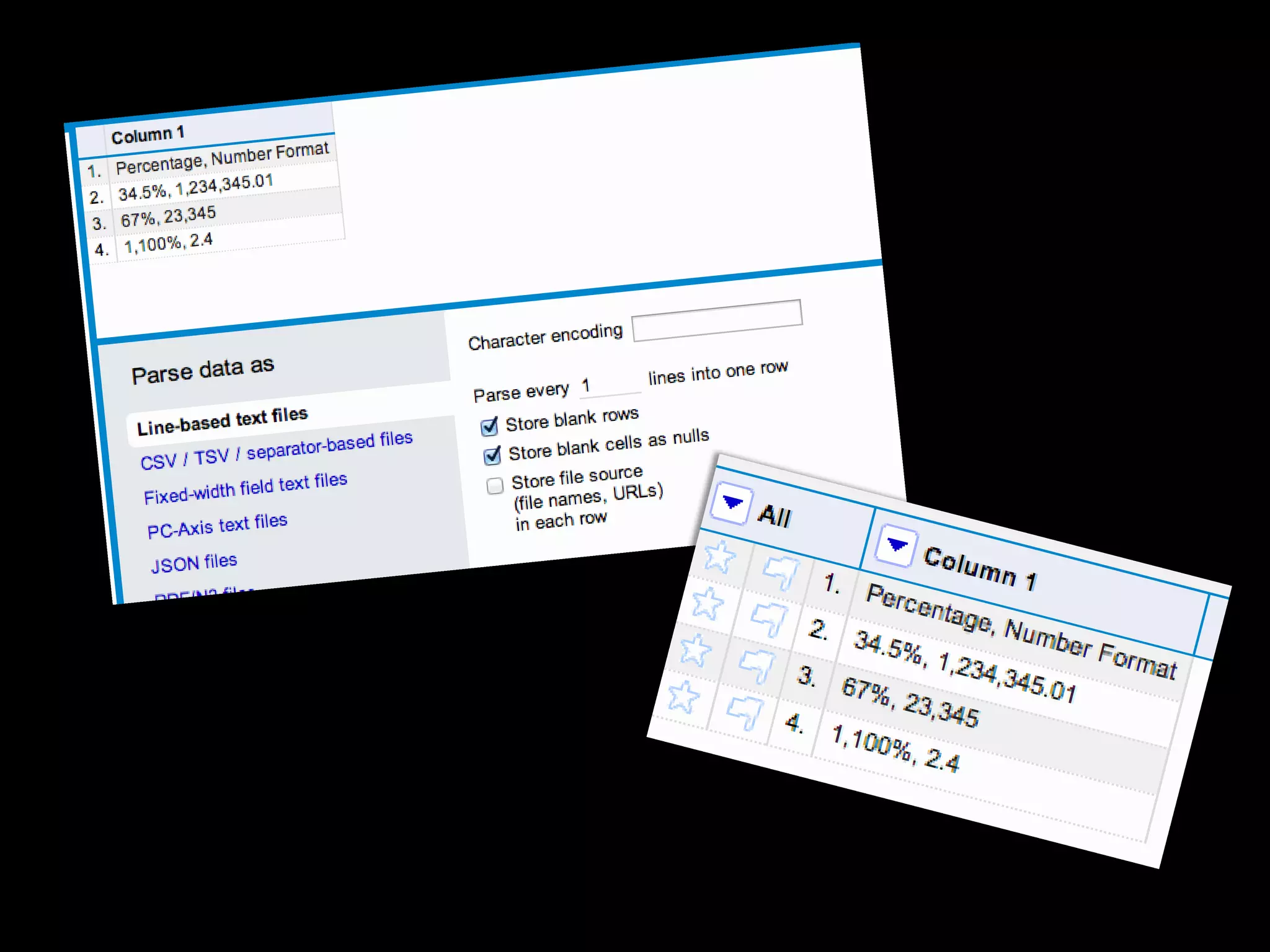Select the PC-Axis text files option

217,526
